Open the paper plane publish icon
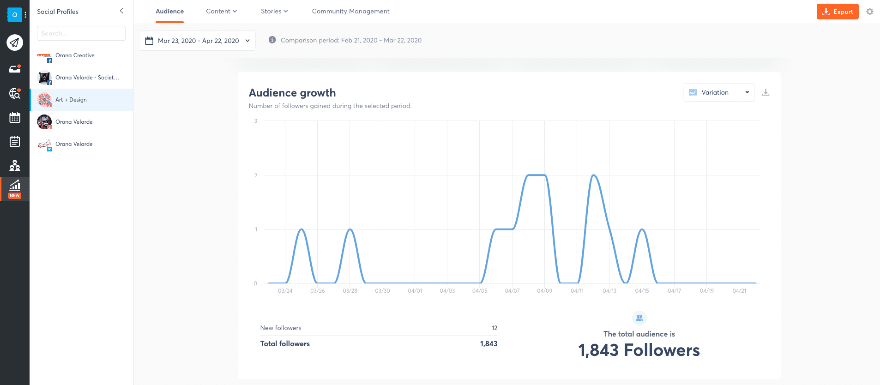Image resolution: width=880 pixels, height=385 pixels. click(x=15, y=43)
